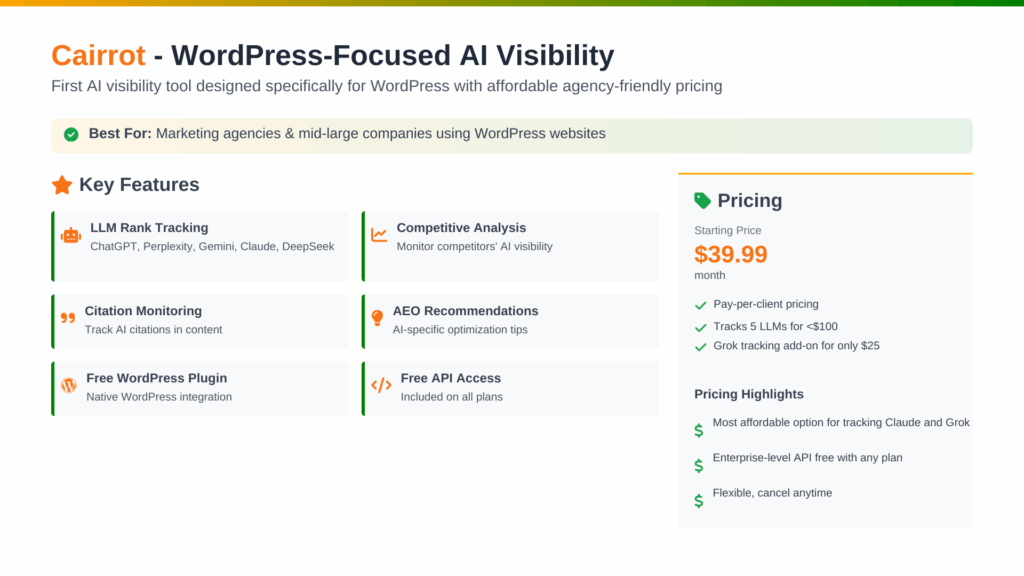Click the robot icon for LLM Rank Tracking
The image size is (1024, 576).
[70, 236]
